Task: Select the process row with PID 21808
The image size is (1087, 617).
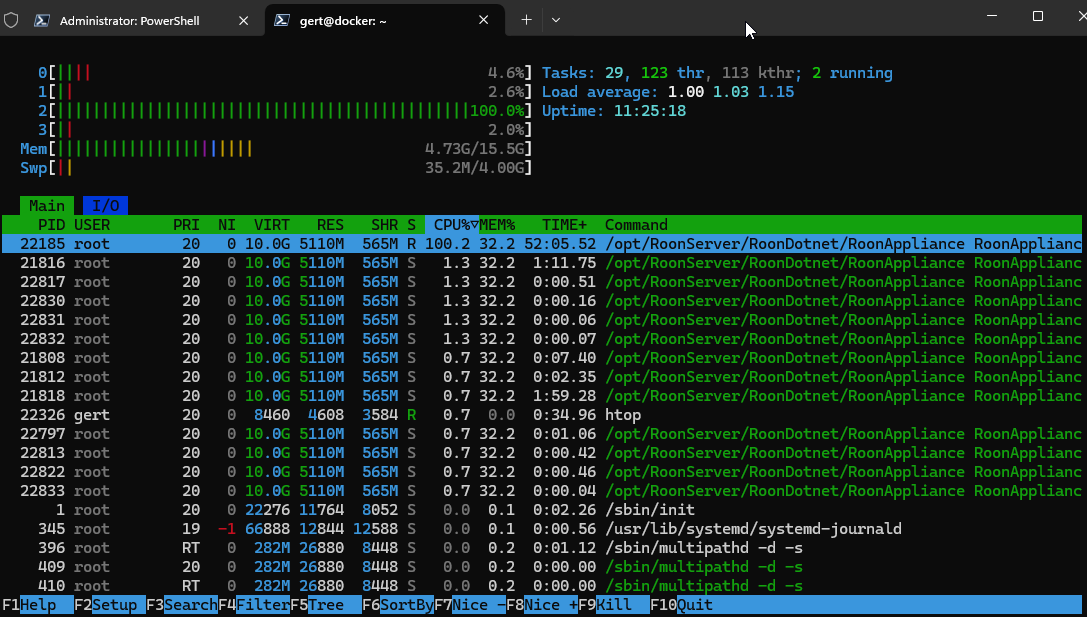Action: coord(541,358)
